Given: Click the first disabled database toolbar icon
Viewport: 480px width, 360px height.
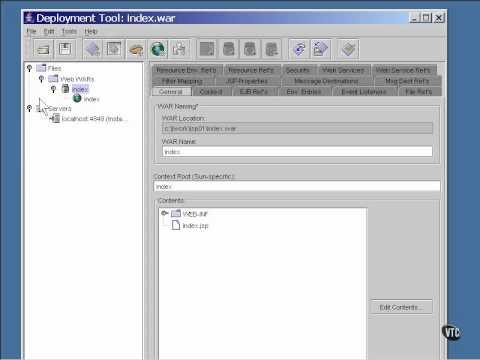Looking at the screenshot, I should (229, 49).
